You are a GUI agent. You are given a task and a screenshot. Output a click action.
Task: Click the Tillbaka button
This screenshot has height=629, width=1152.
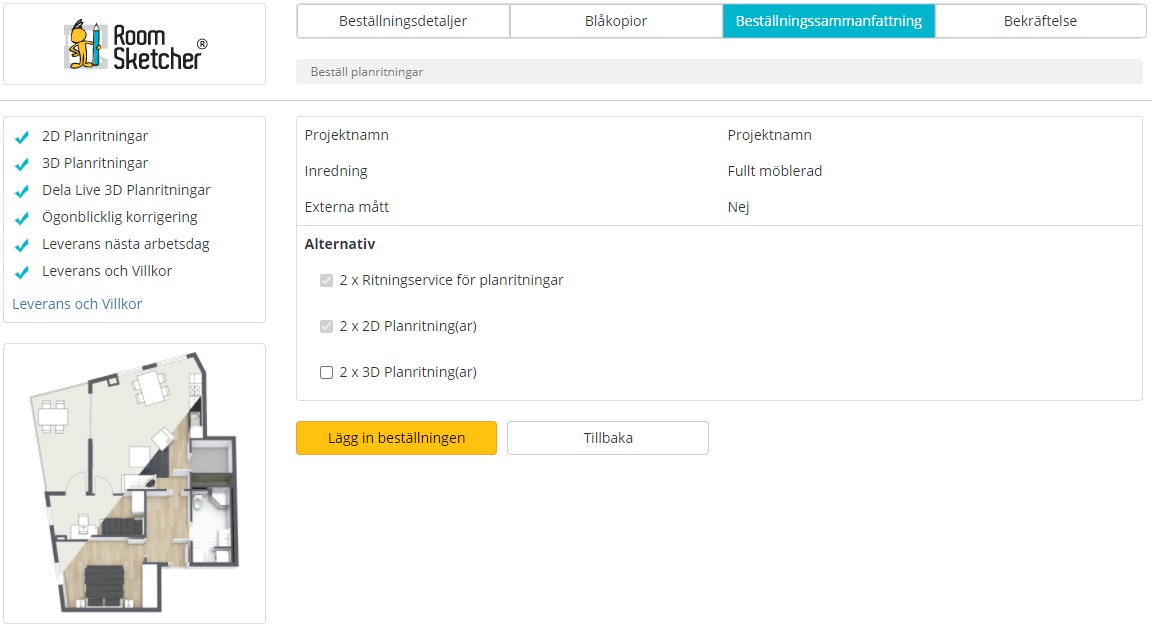pyautogui.click(x=608, y=438)
